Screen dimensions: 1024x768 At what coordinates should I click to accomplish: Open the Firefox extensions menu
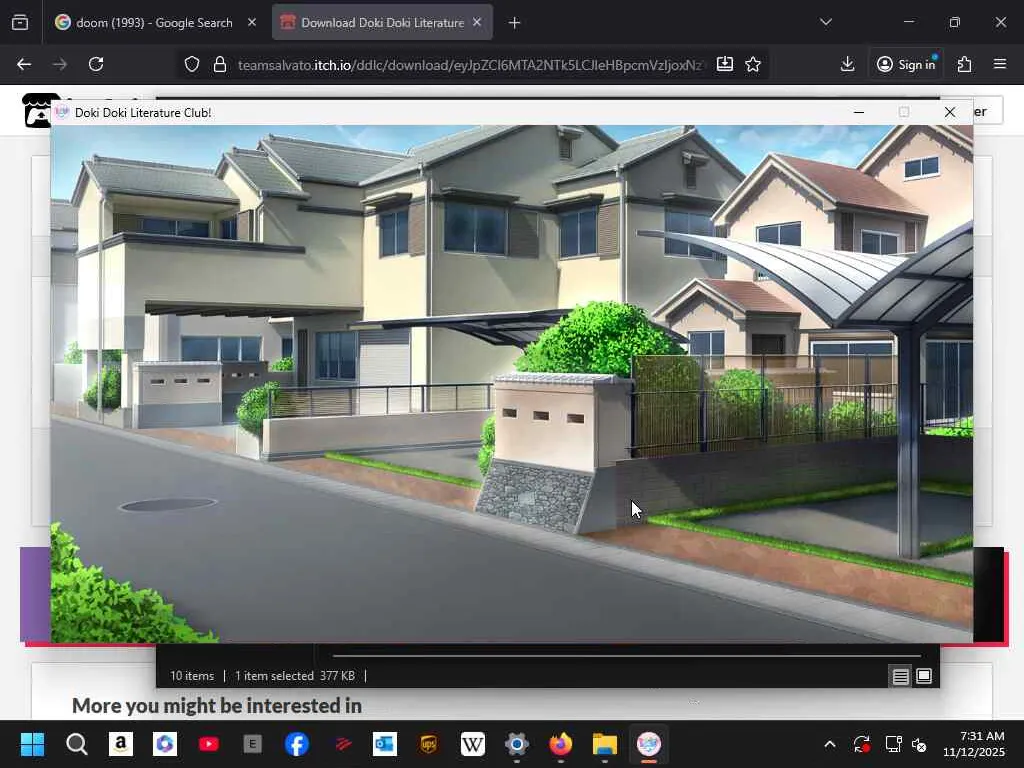tap(965, 64)
